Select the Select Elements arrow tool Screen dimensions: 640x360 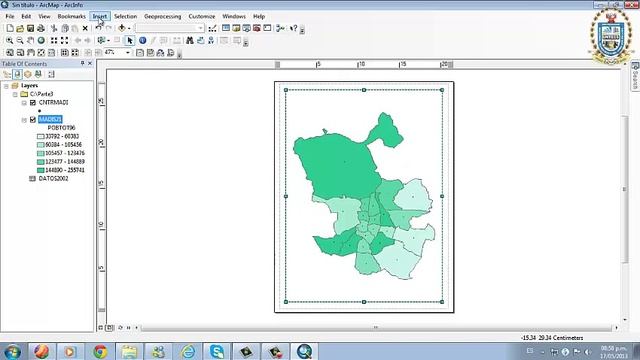130,40
